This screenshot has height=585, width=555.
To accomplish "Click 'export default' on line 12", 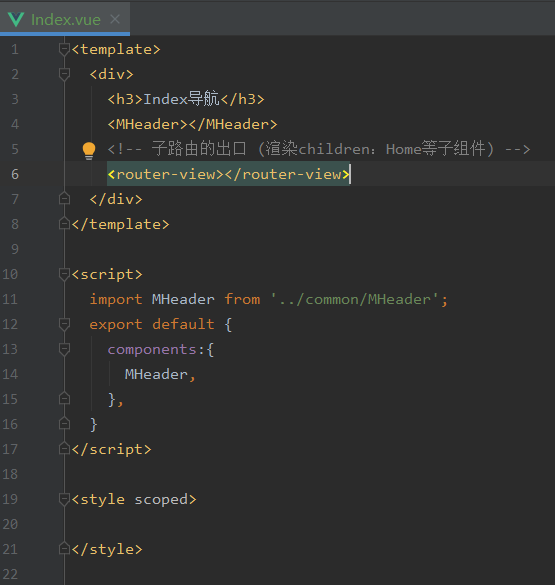I will (152, 324).
